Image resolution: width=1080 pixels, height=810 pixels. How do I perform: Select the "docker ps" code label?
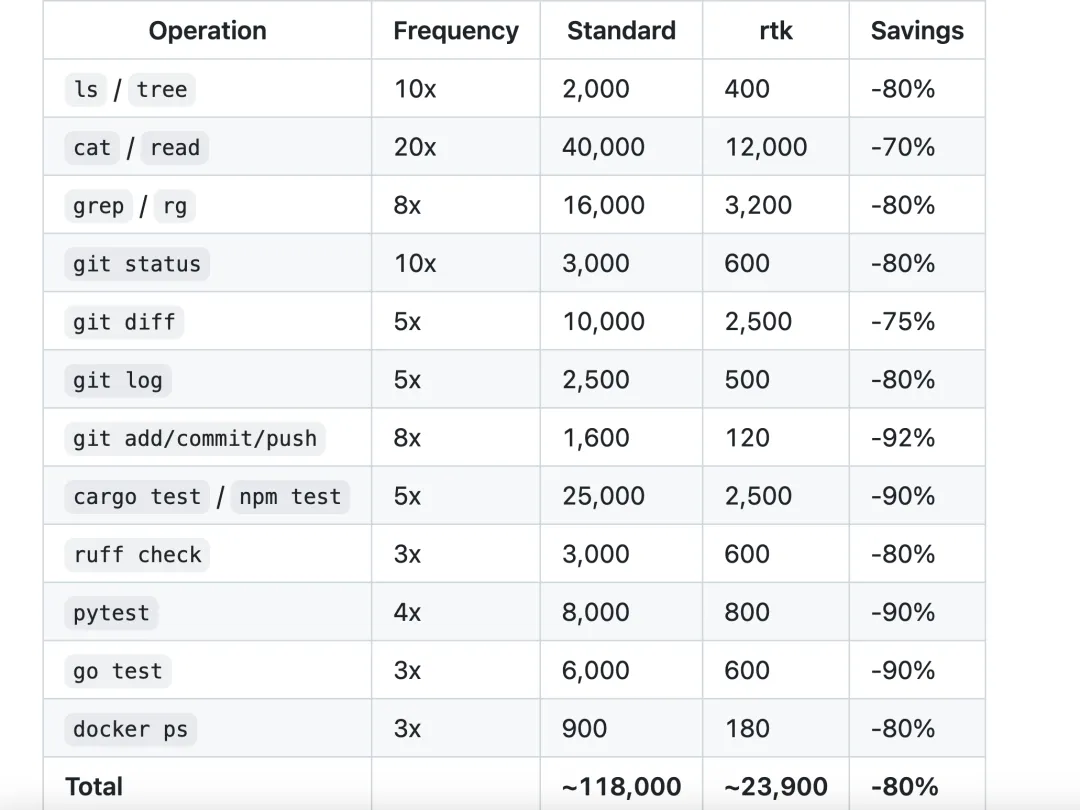click(x=130, y=729)
